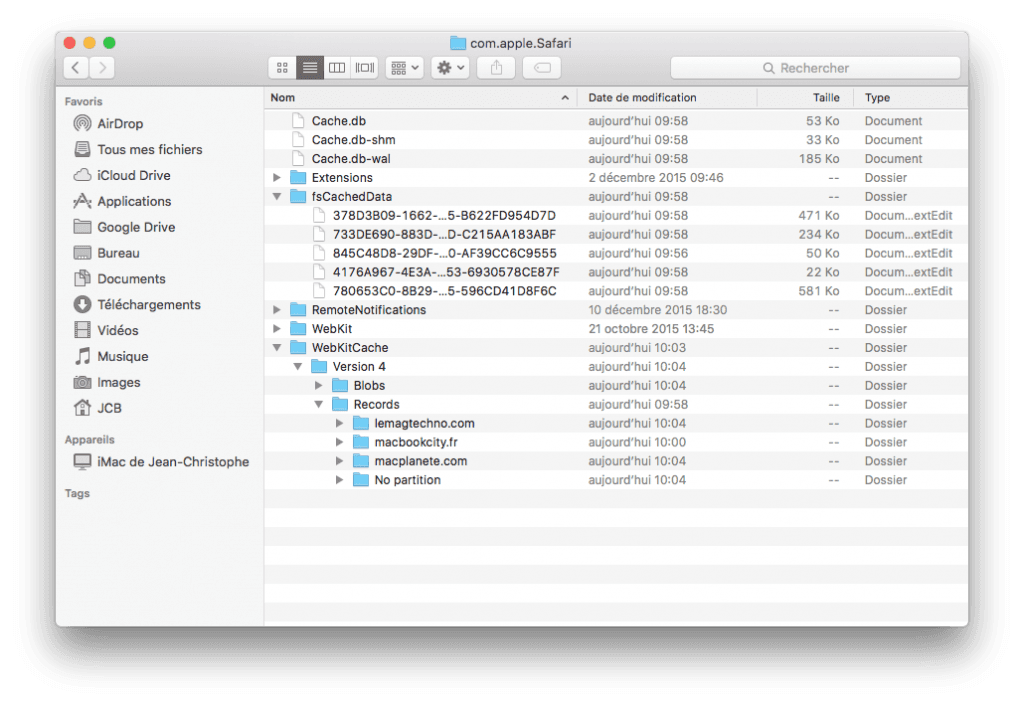
Task: Go forward with the forward arrow
Action: click(102, 68)
